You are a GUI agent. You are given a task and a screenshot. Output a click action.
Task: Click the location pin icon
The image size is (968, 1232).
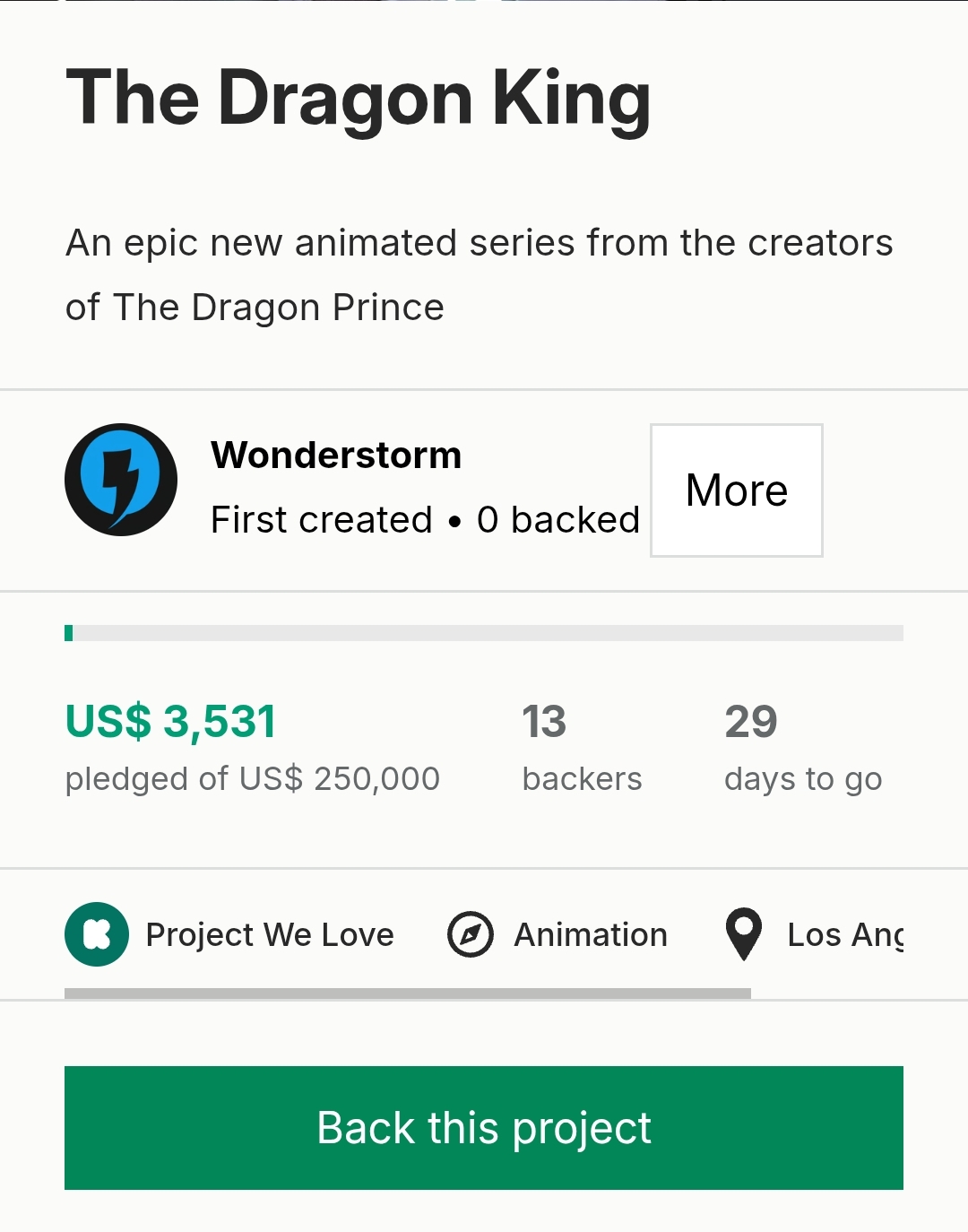[x=744, y=934]
